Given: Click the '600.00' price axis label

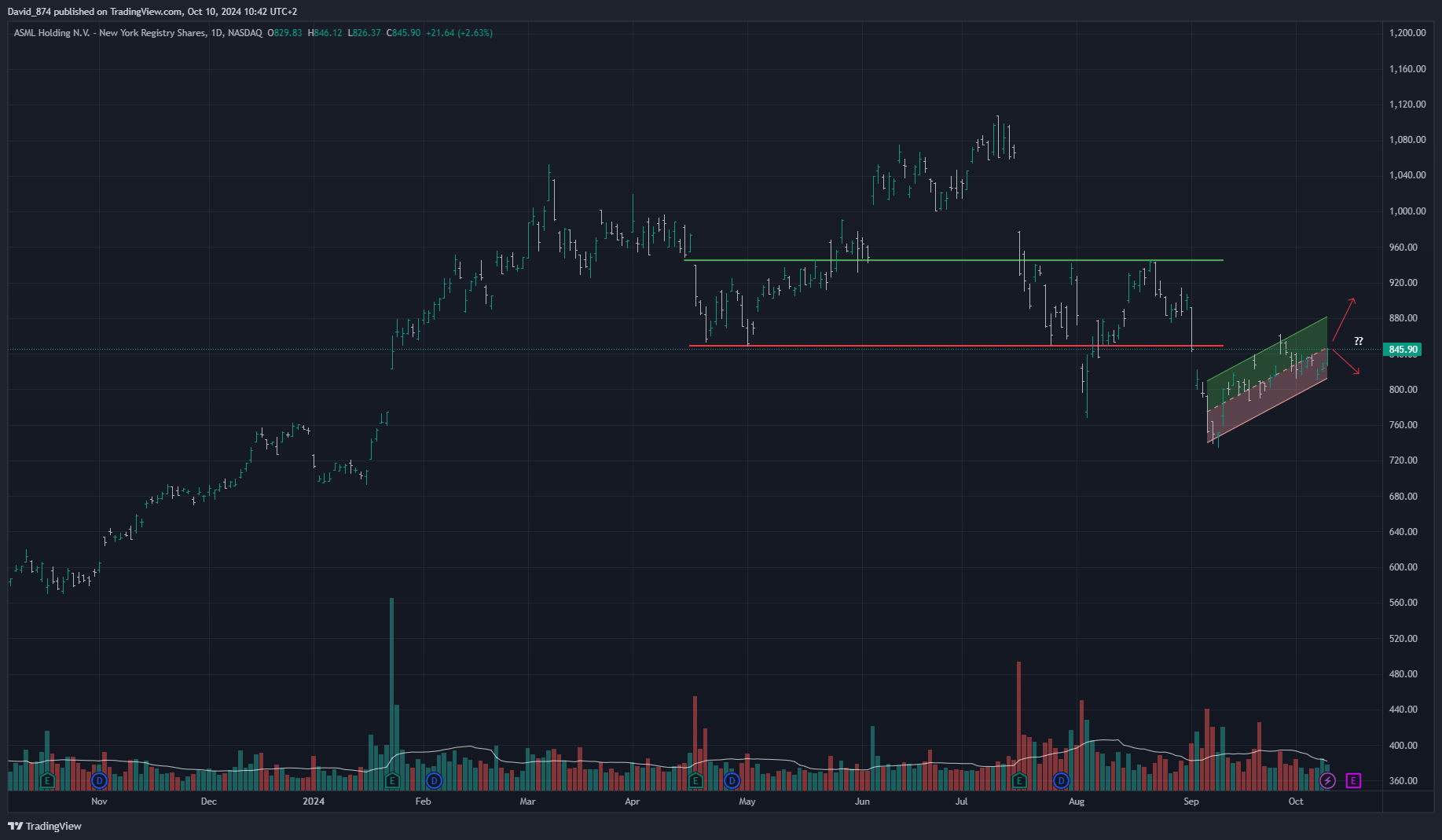Looking at the screenshot, I should click(1403, 567).
